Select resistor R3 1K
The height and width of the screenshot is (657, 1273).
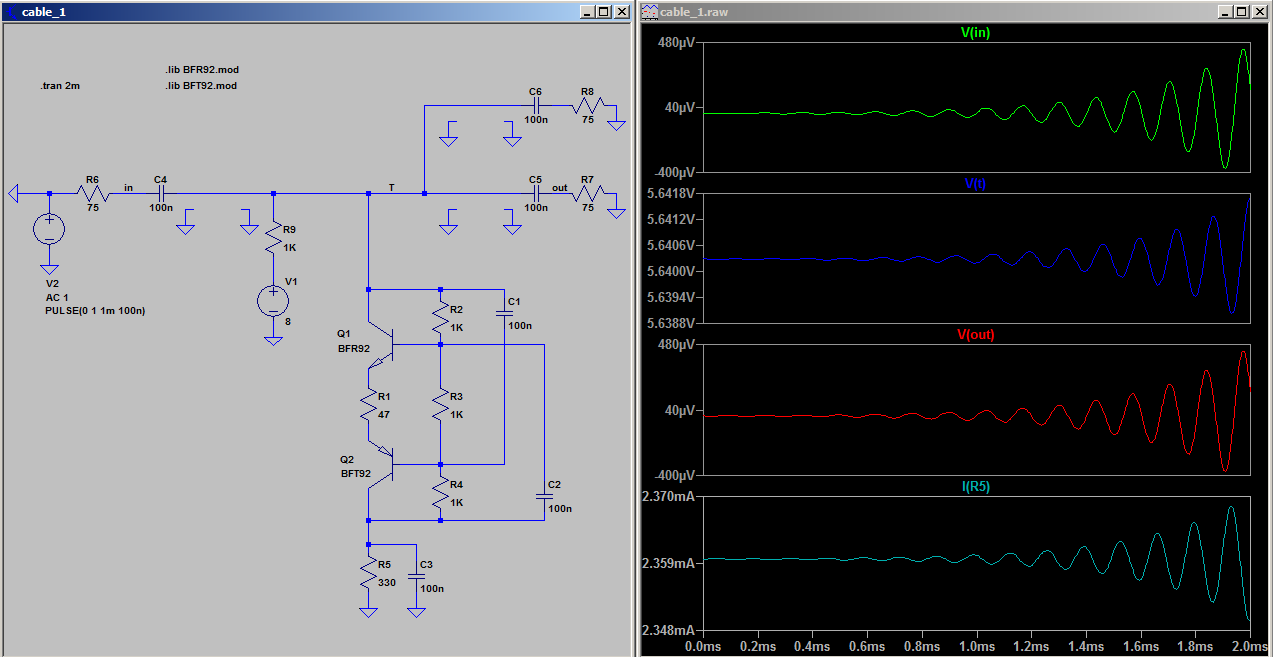440,404
